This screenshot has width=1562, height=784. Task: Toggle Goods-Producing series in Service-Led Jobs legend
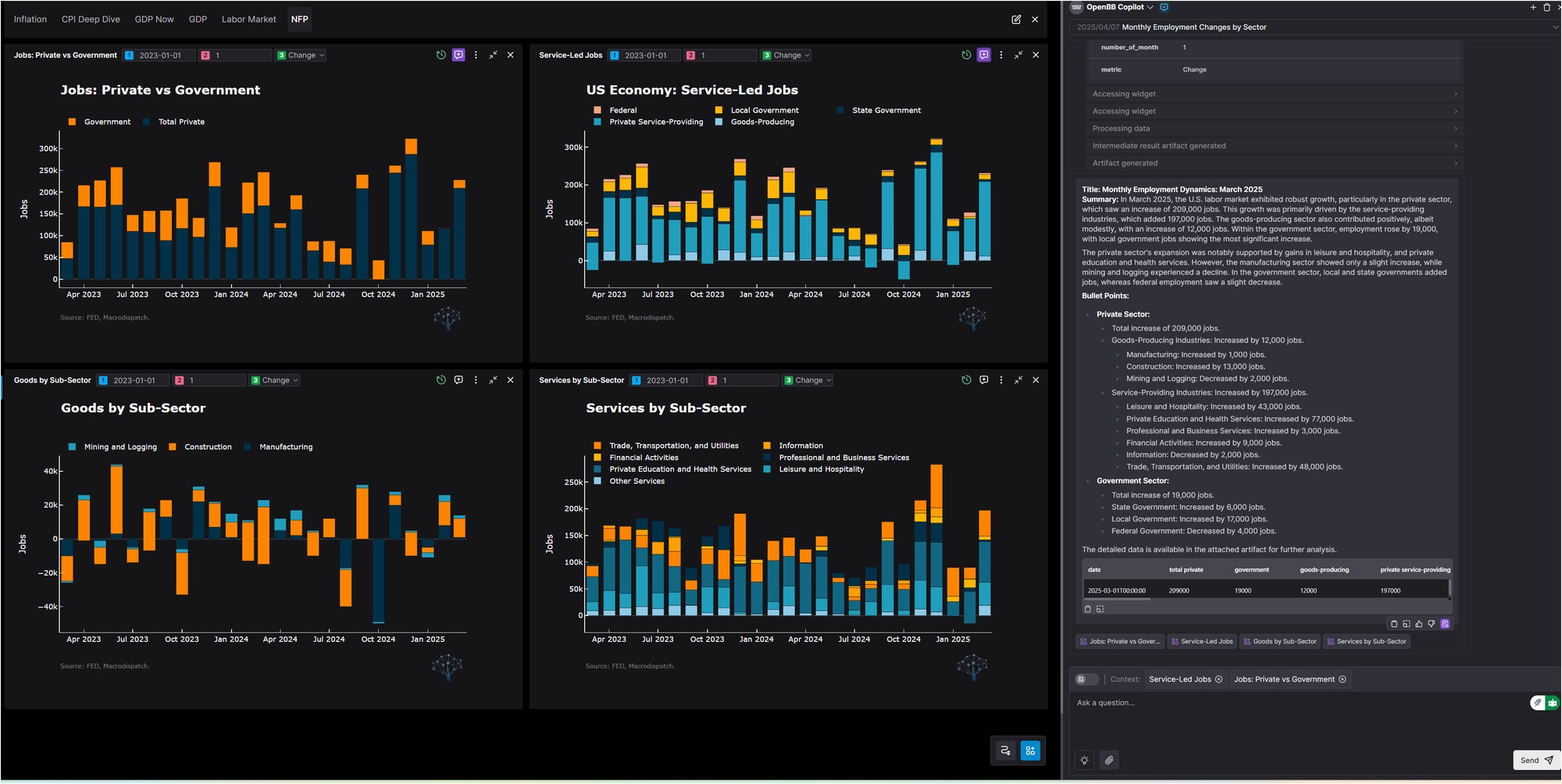point(755,122)
